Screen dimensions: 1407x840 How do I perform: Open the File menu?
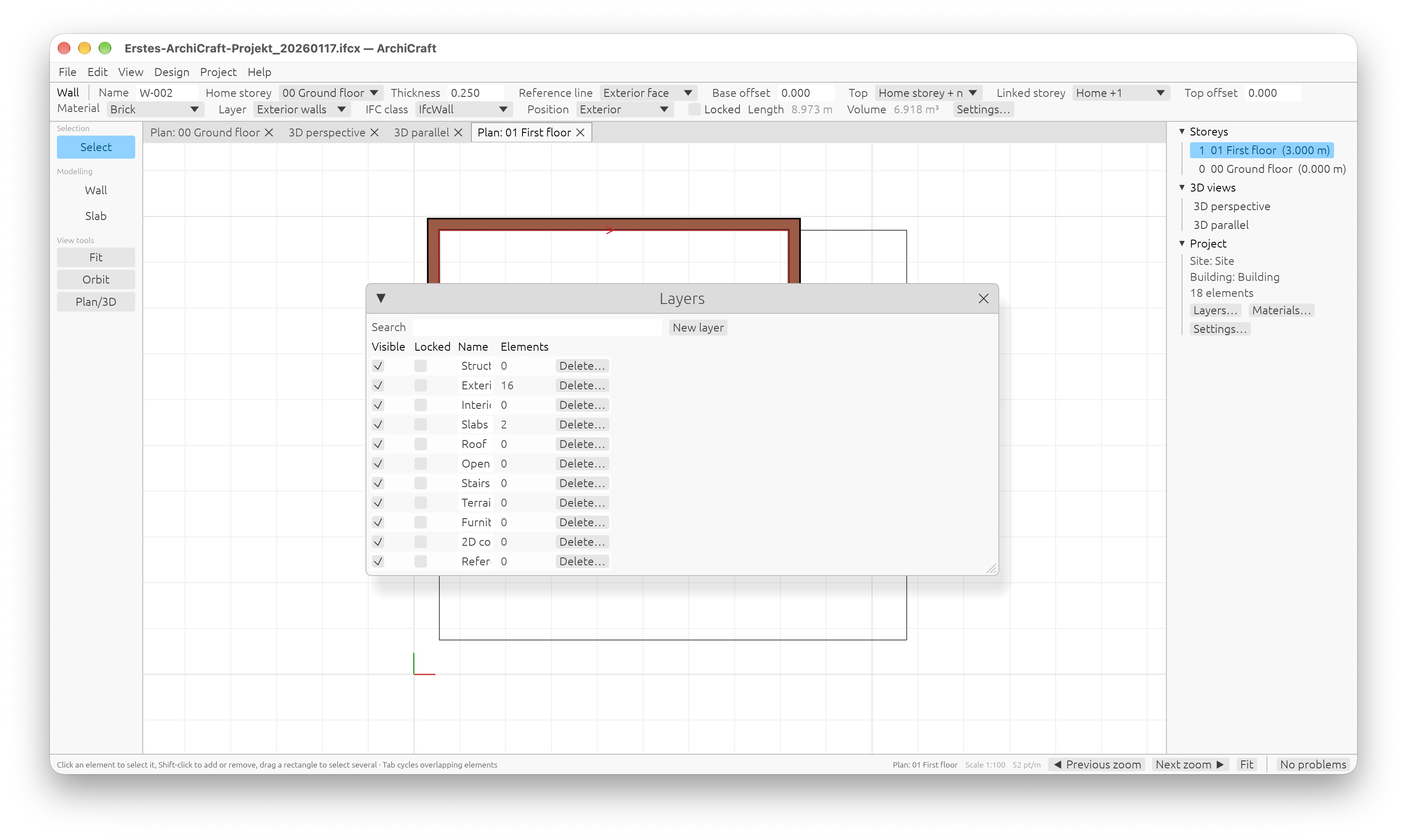[x=68, y=72]
